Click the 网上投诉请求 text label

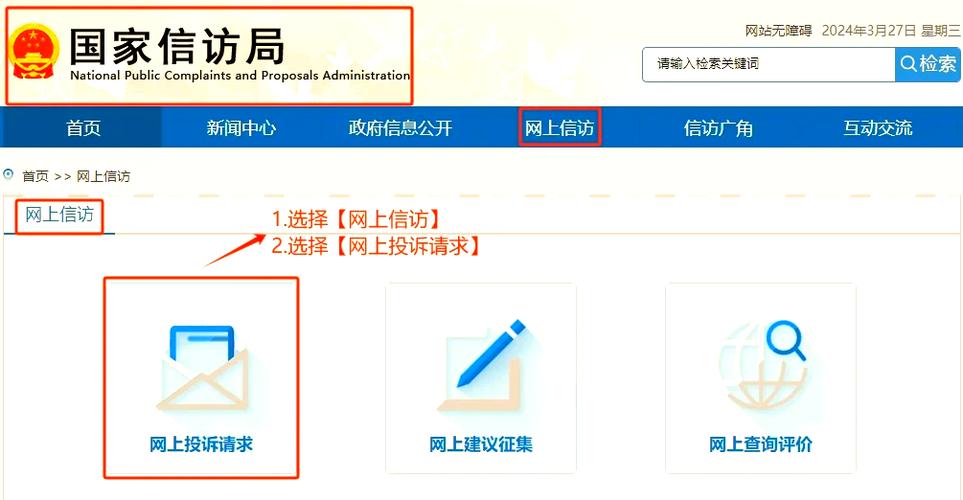201,444
